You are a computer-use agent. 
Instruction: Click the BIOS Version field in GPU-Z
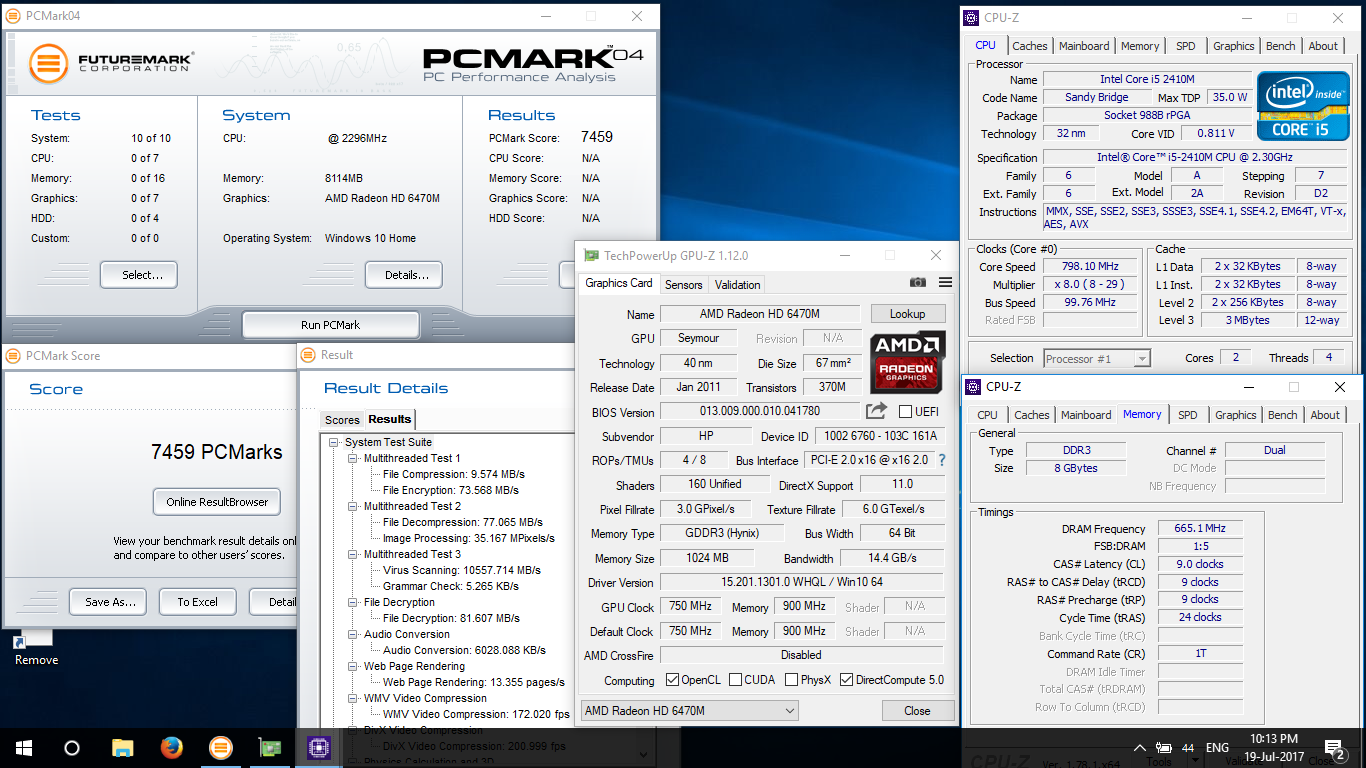(x=759, y=411)
